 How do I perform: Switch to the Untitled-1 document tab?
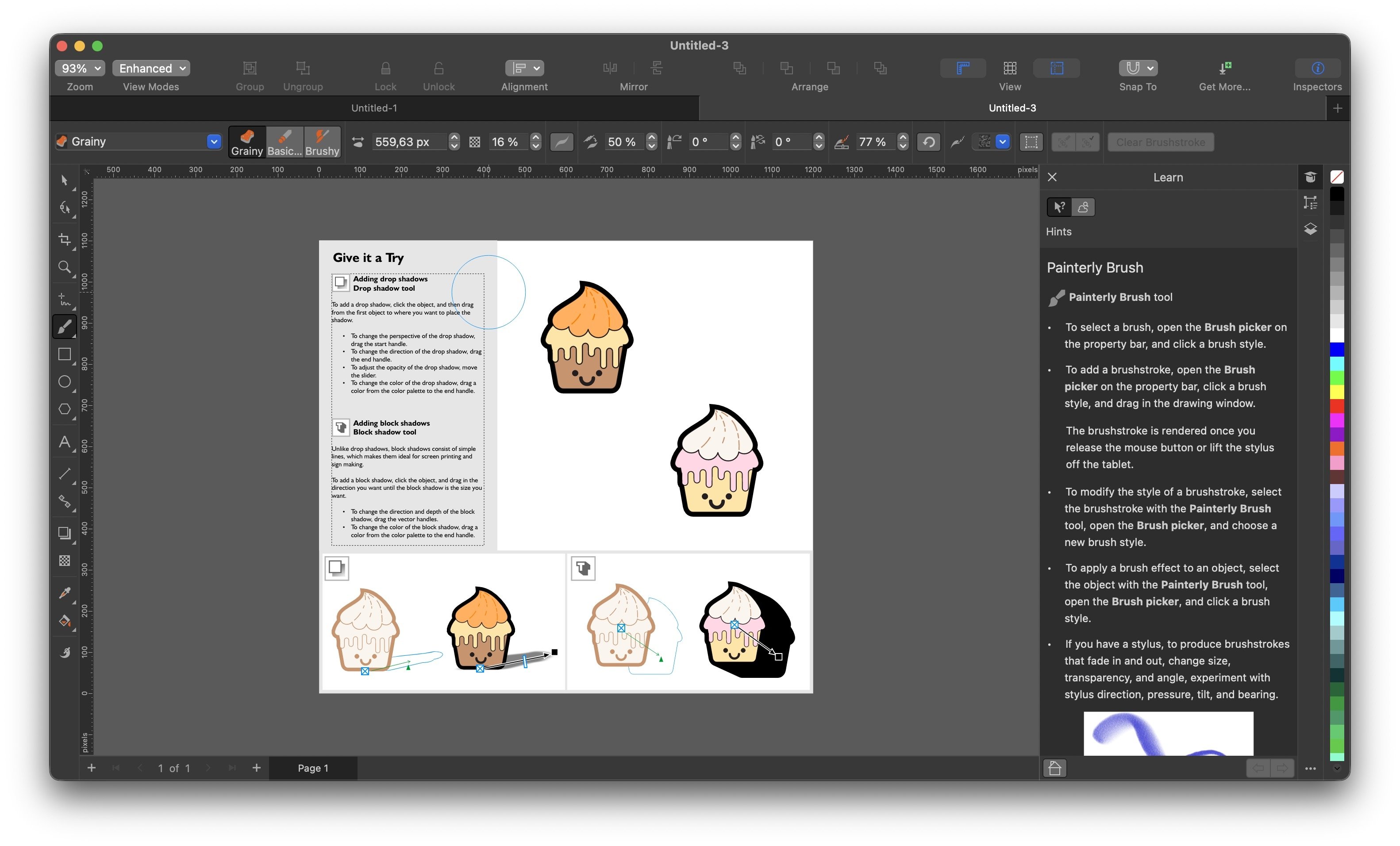tap(374, 108)
